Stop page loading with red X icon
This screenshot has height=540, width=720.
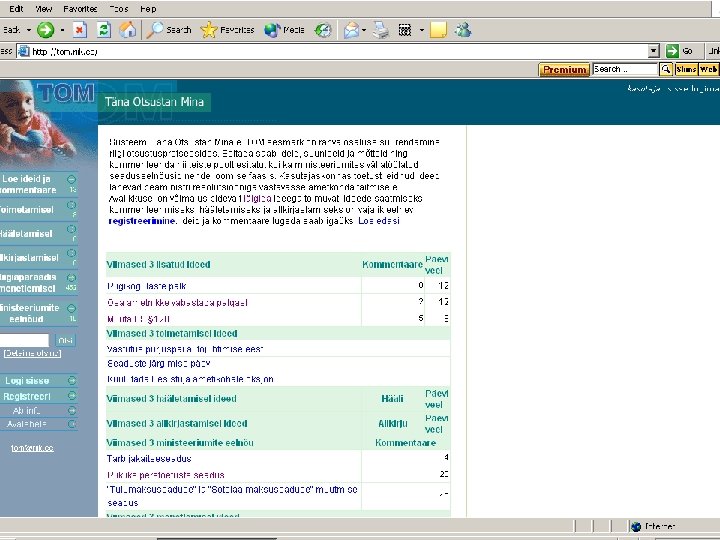click(x=80, y=30)
